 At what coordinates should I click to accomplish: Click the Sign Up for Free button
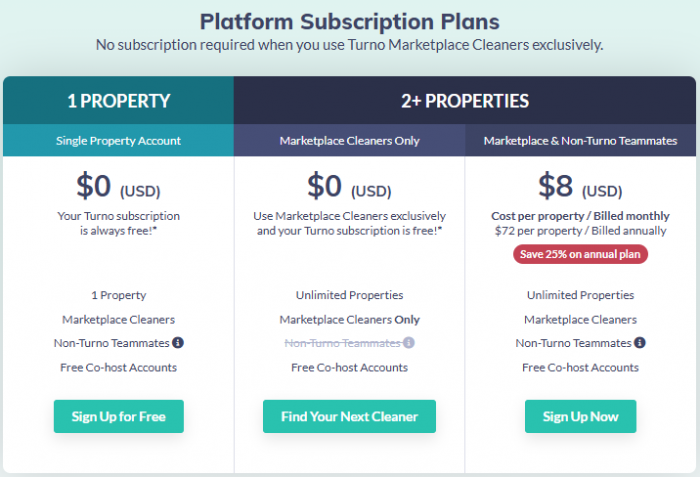tap(119, 416)
